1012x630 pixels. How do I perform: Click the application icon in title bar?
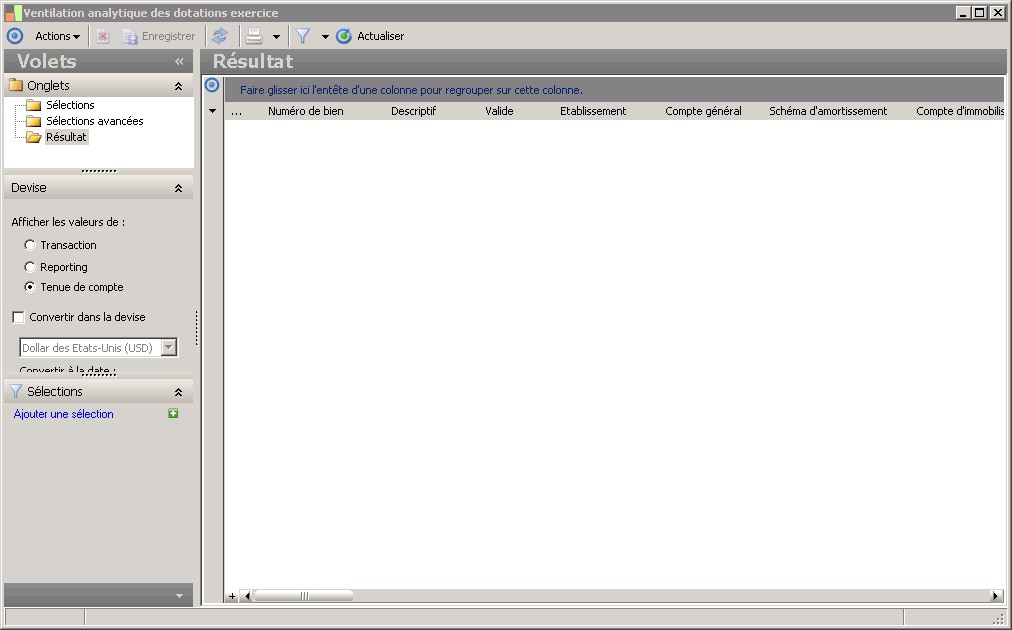[13, 12]
